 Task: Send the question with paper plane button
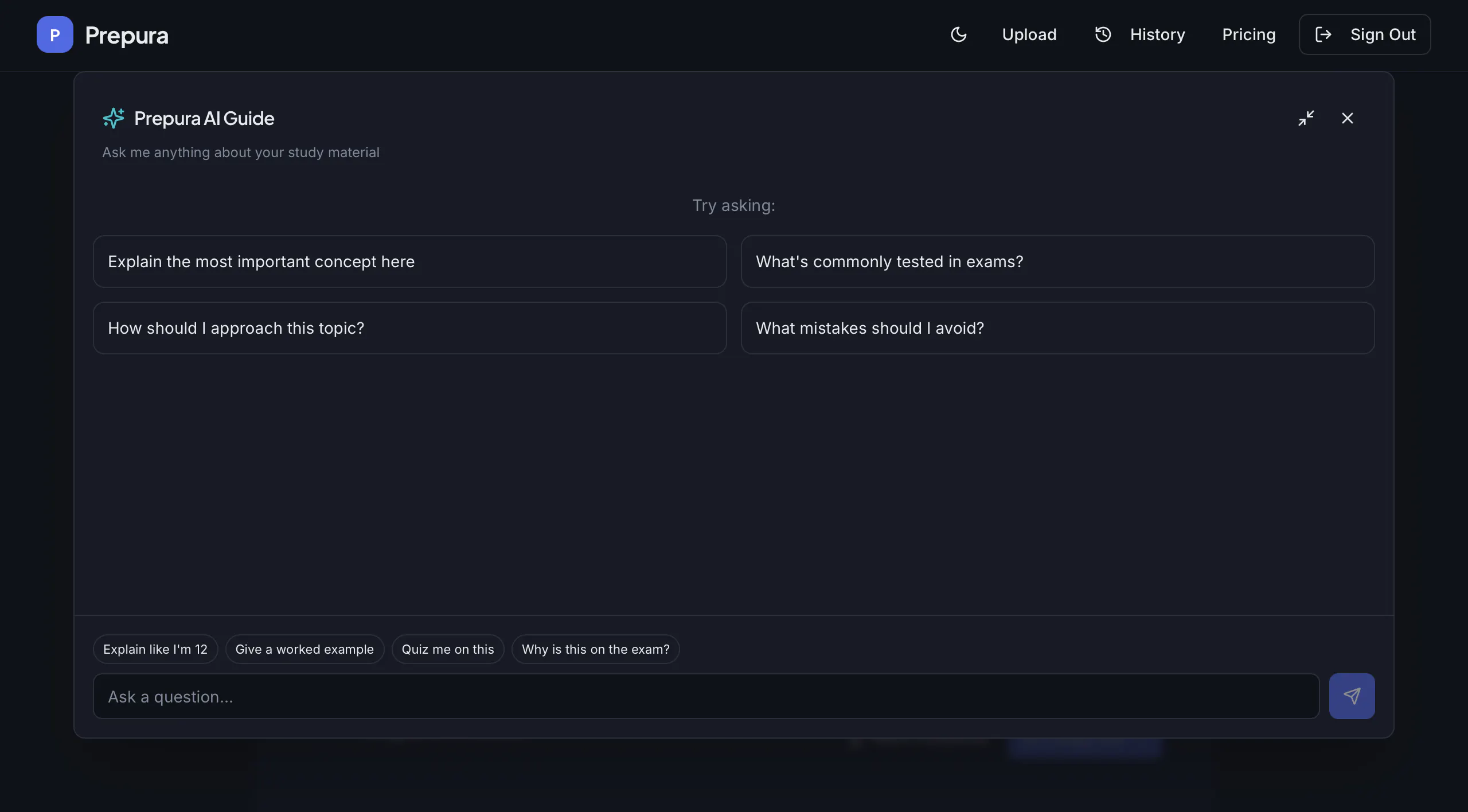click(1352, 696)
